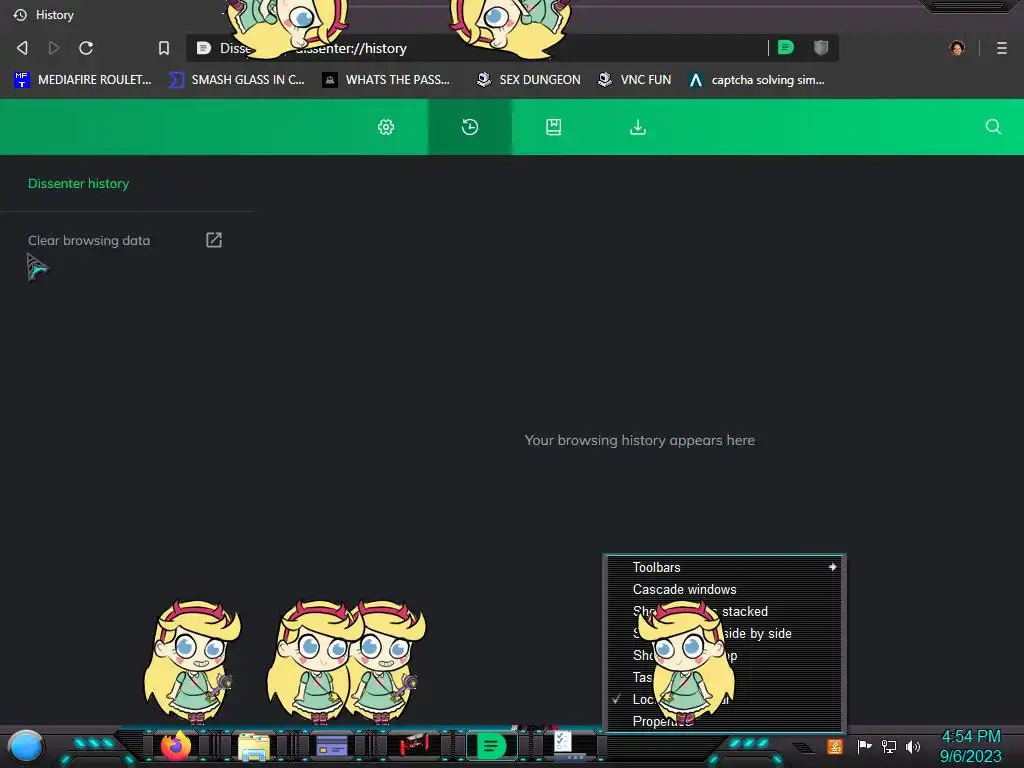Switch to the Downloads tab in green bar
The image size is (1024, 768).
pyautogui.click(x=638, y=127)
